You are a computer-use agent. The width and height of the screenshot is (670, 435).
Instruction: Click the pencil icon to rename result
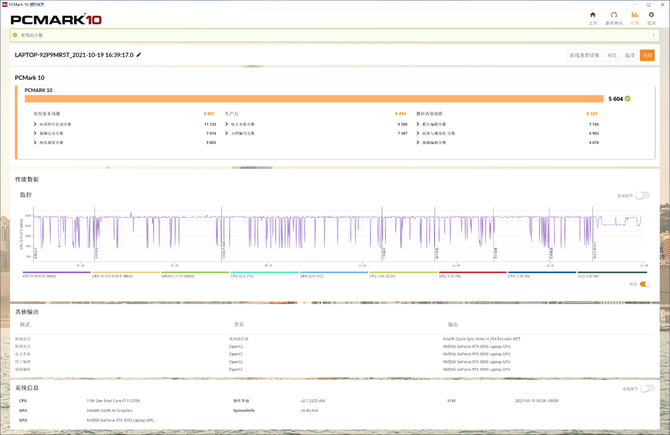[139, 55]
